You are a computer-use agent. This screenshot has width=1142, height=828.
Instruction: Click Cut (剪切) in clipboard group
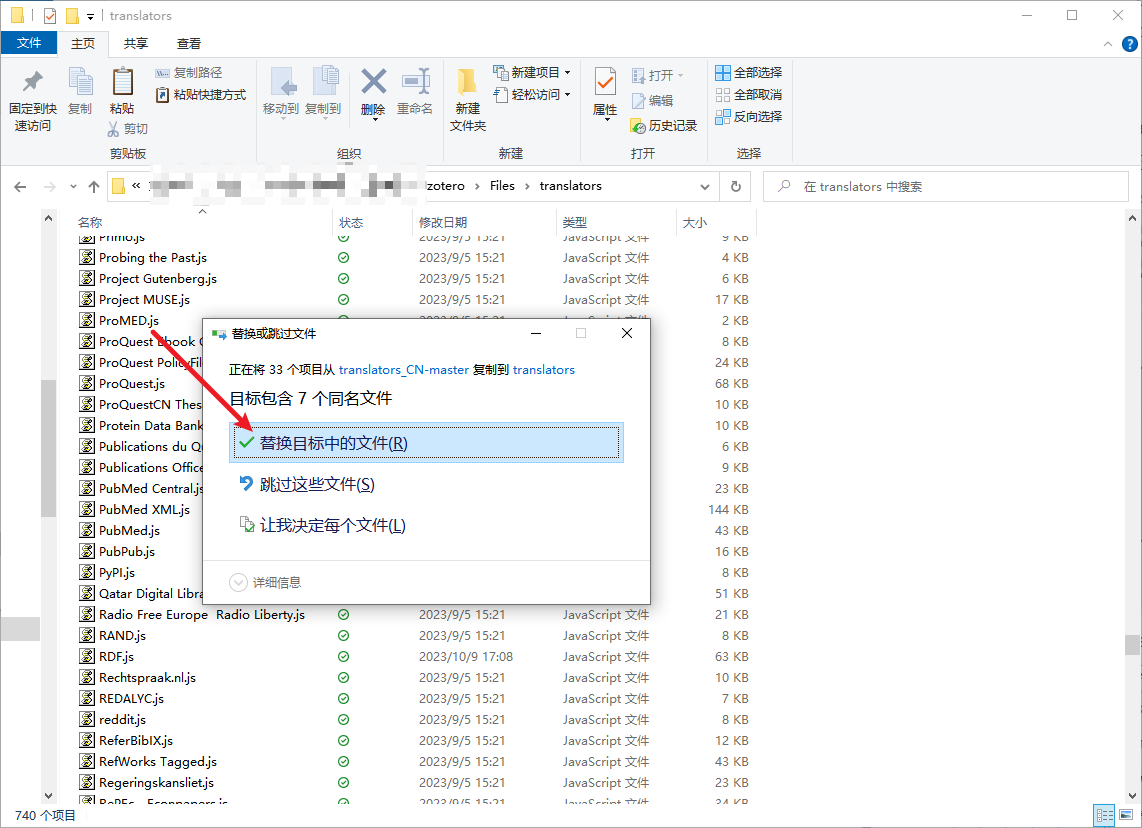(127, 129)
